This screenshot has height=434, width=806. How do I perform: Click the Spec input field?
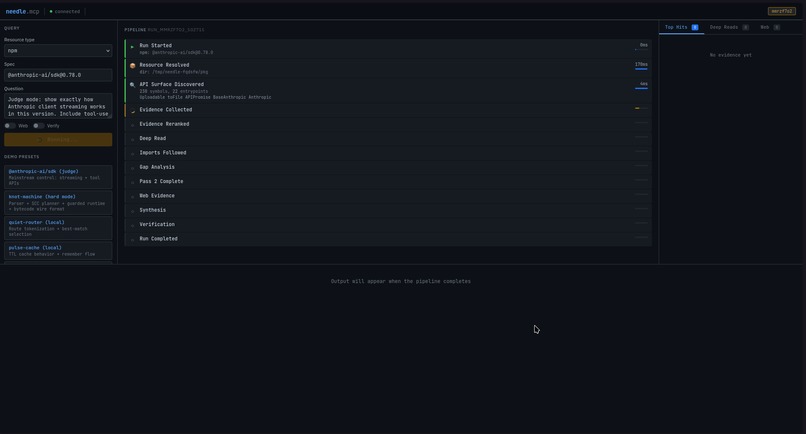point(58,75)
